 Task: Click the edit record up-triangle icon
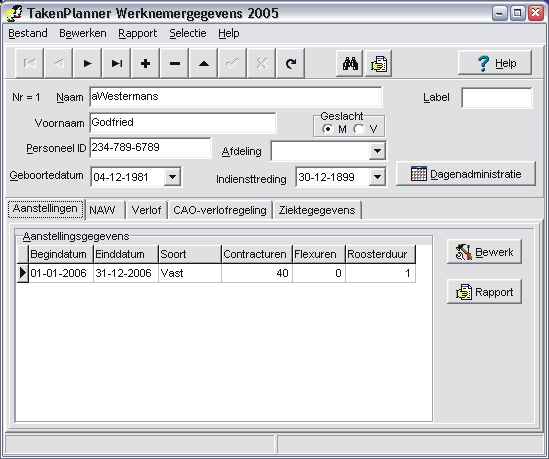pos(203,63)
